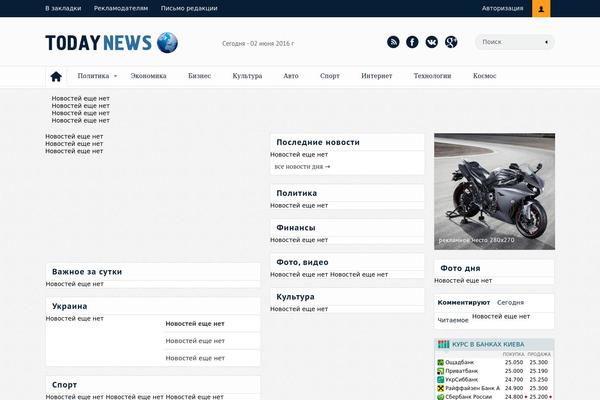The height and width of the screenshot is (400, 600).
Task: Click the Рекламодателям link
Action: pyautogui.click(x=121, y=8)
